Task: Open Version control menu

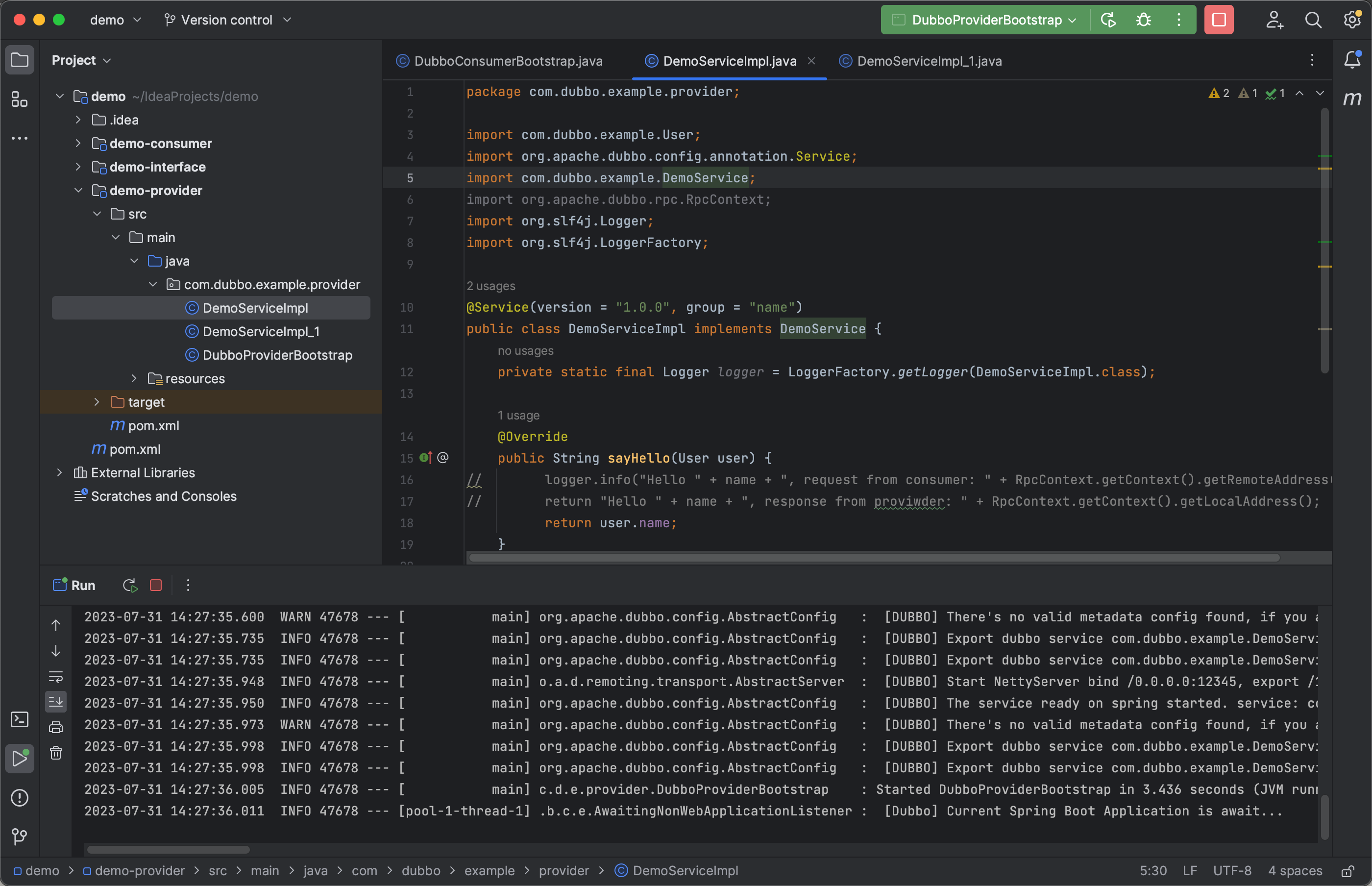Action: [x=228, y=20]
